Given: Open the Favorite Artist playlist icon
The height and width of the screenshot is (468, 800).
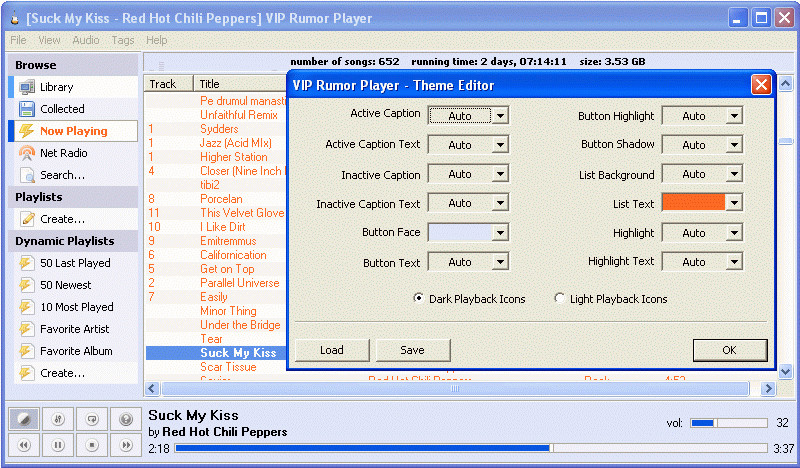Looking at the screenshot, I should point(27,329).
